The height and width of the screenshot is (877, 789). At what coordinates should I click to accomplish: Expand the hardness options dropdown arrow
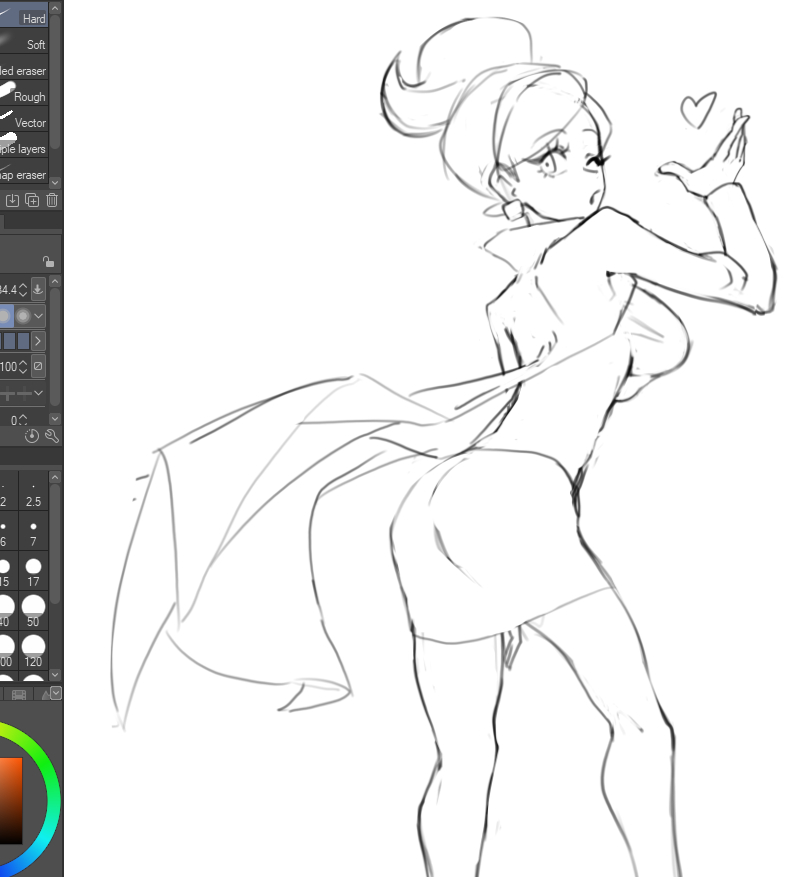tap(39, 316)
